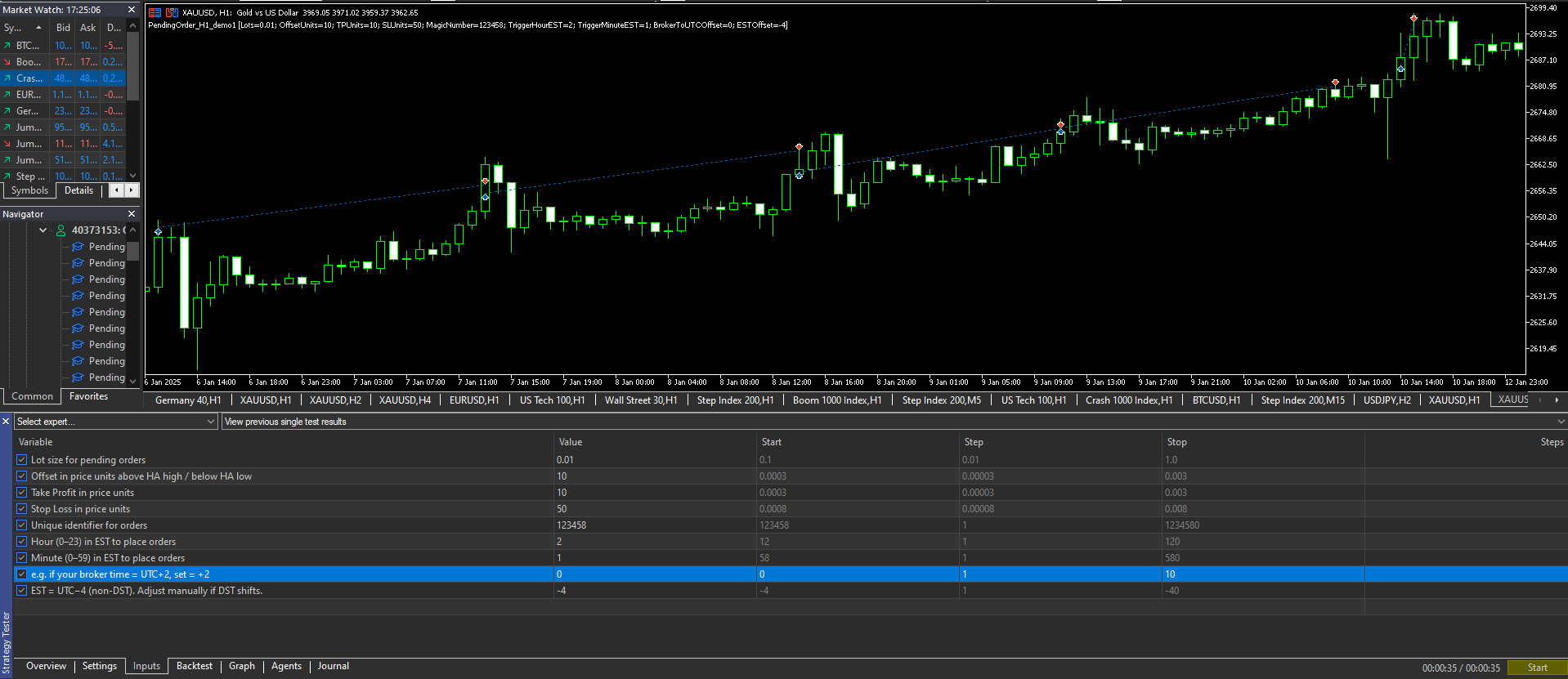This screenshot has width=1568, height=679.
Task: Close the Navigator panel
Action: (132, 214)
